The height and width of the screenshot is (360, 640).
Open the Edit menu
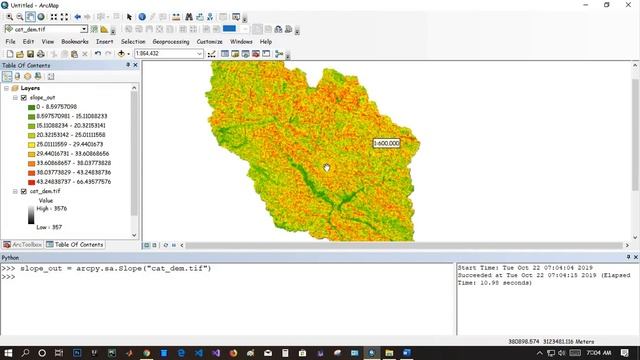tap(28, 42)
